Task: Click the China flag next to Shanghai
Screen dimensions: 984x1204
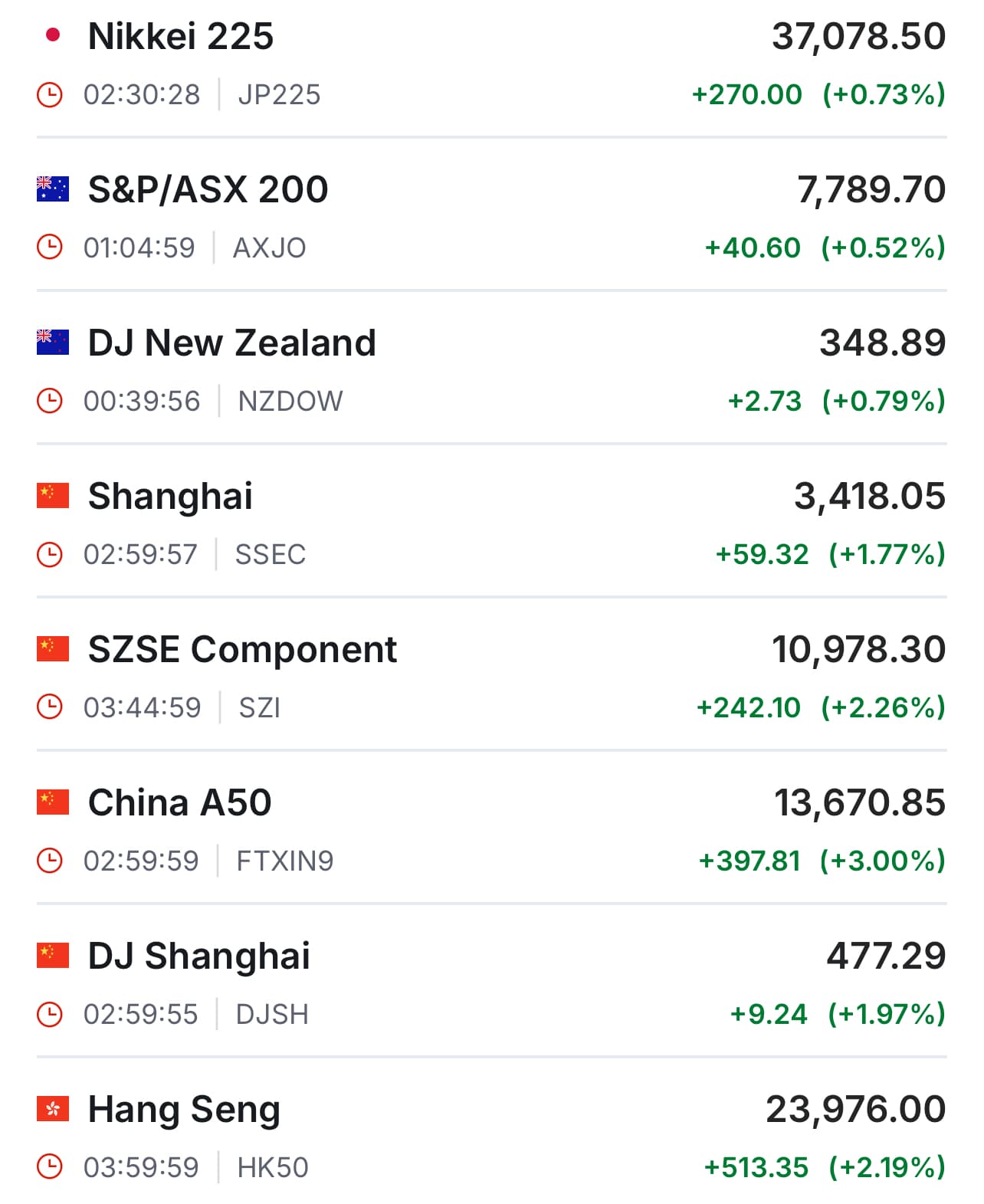Action: tap(53, 495)
